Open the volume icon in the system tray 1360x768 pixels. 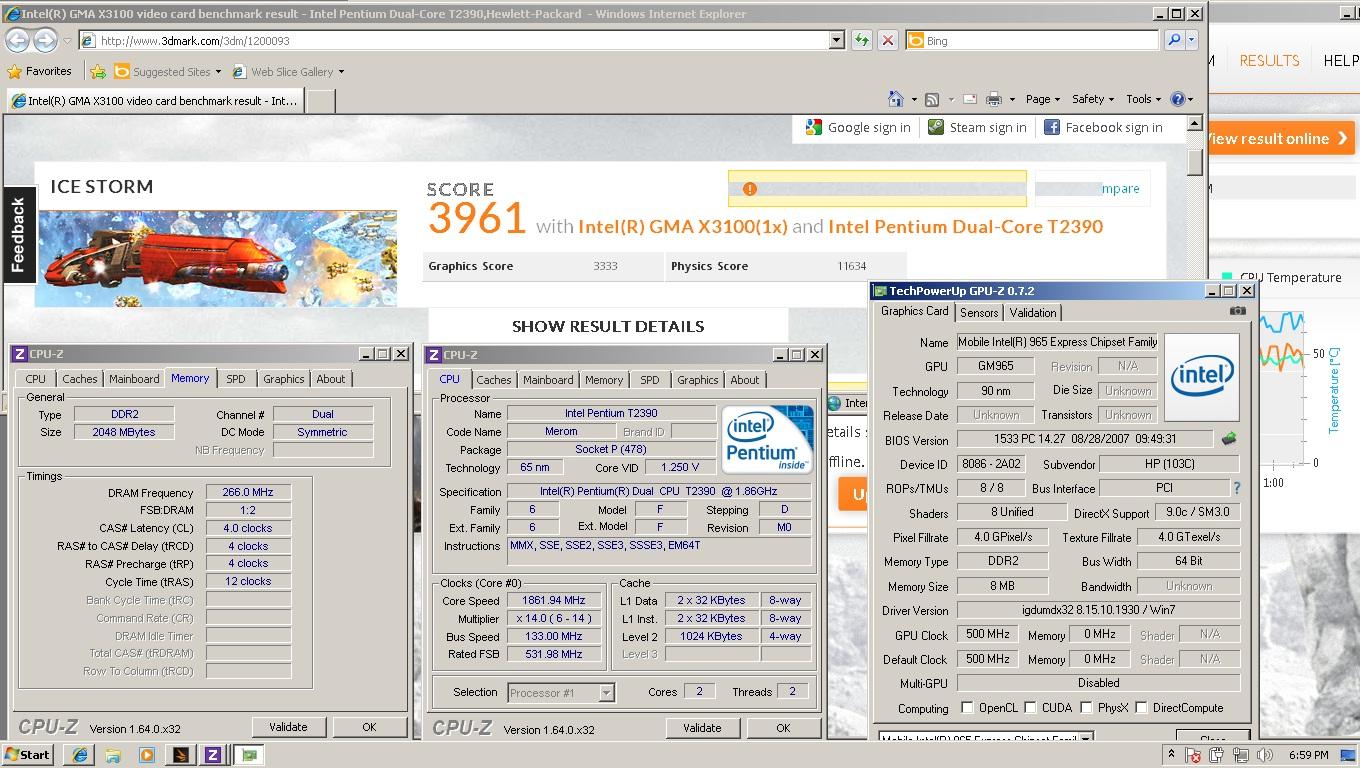tap(1264, 755)
